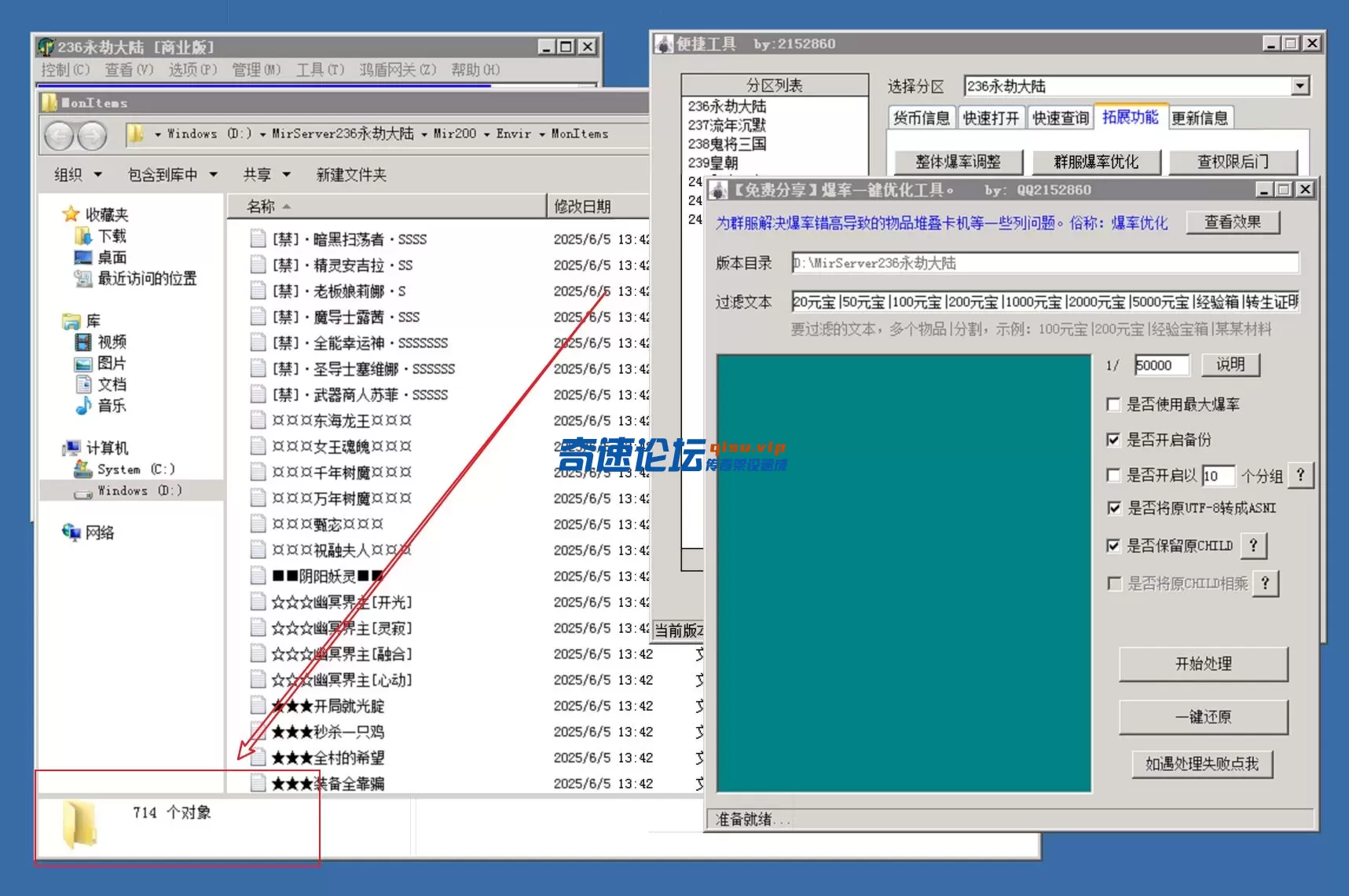1349x896 pixels.
Task: Click file icon of ¤¤¤东海龙王¤¤¤
Action: tap(258, 420)
